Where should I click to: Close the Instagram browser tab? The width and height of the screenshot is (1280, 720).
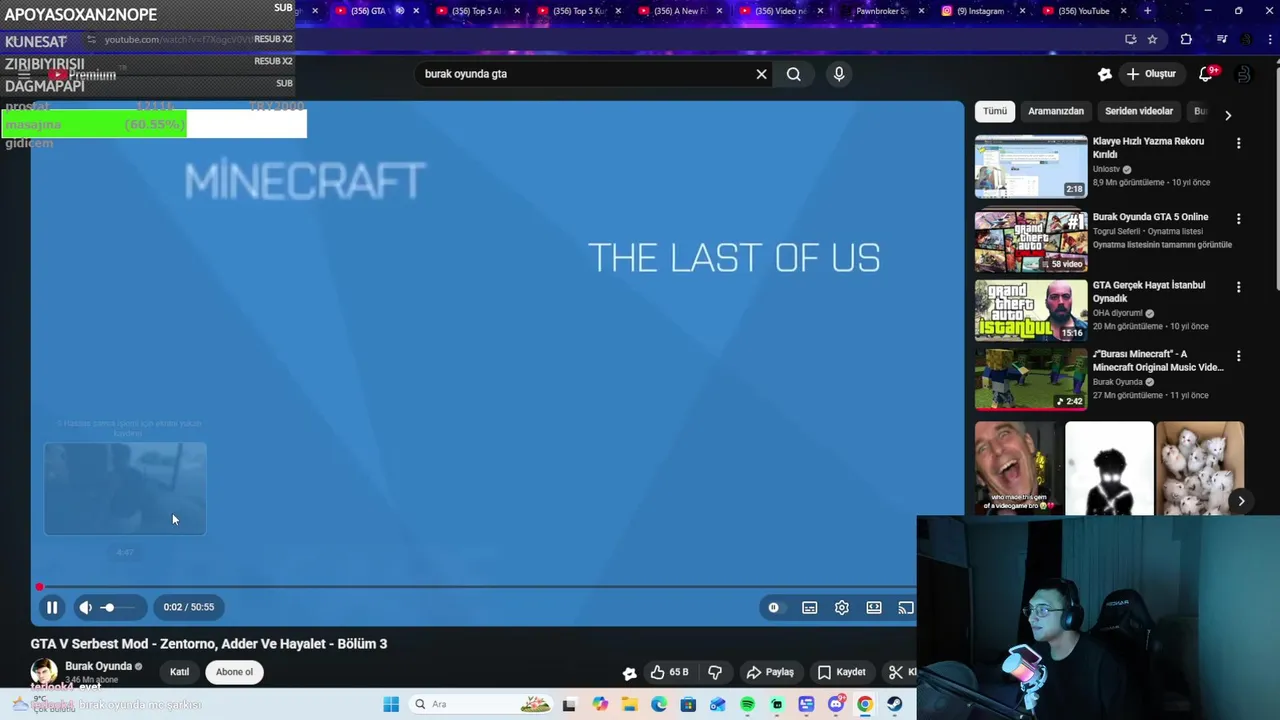coord(1023,11)
